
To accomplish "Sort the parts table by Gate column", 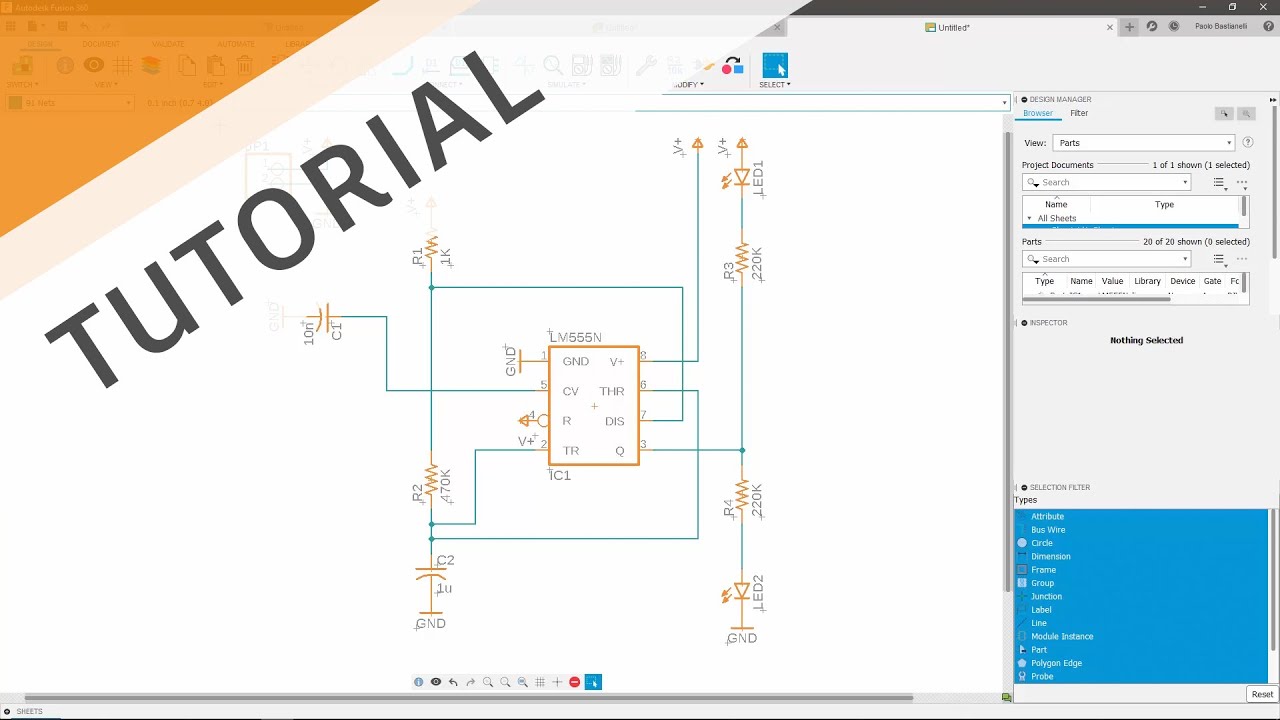I will point(1212,282).
